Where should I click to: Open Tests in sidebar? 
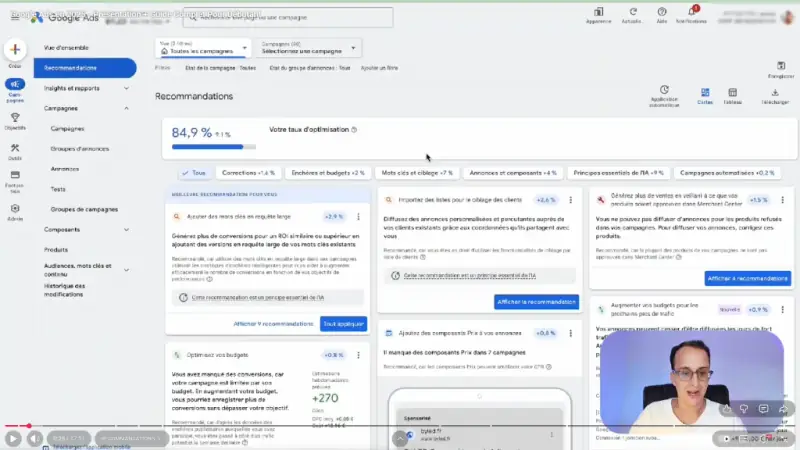pyautogui.click(x=58, y=189)
